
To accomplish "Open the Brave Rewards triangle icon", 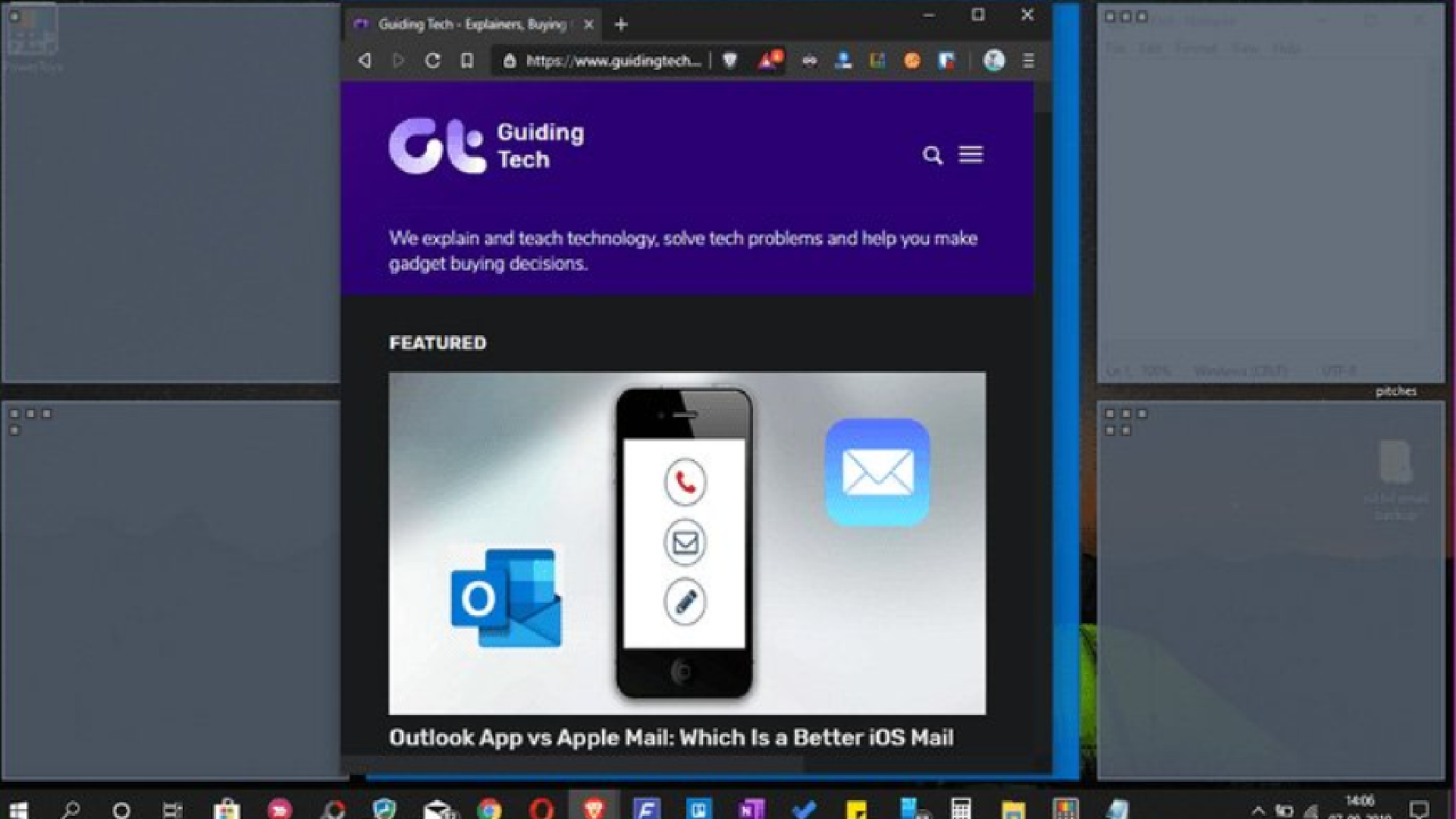I will [767, 61].
